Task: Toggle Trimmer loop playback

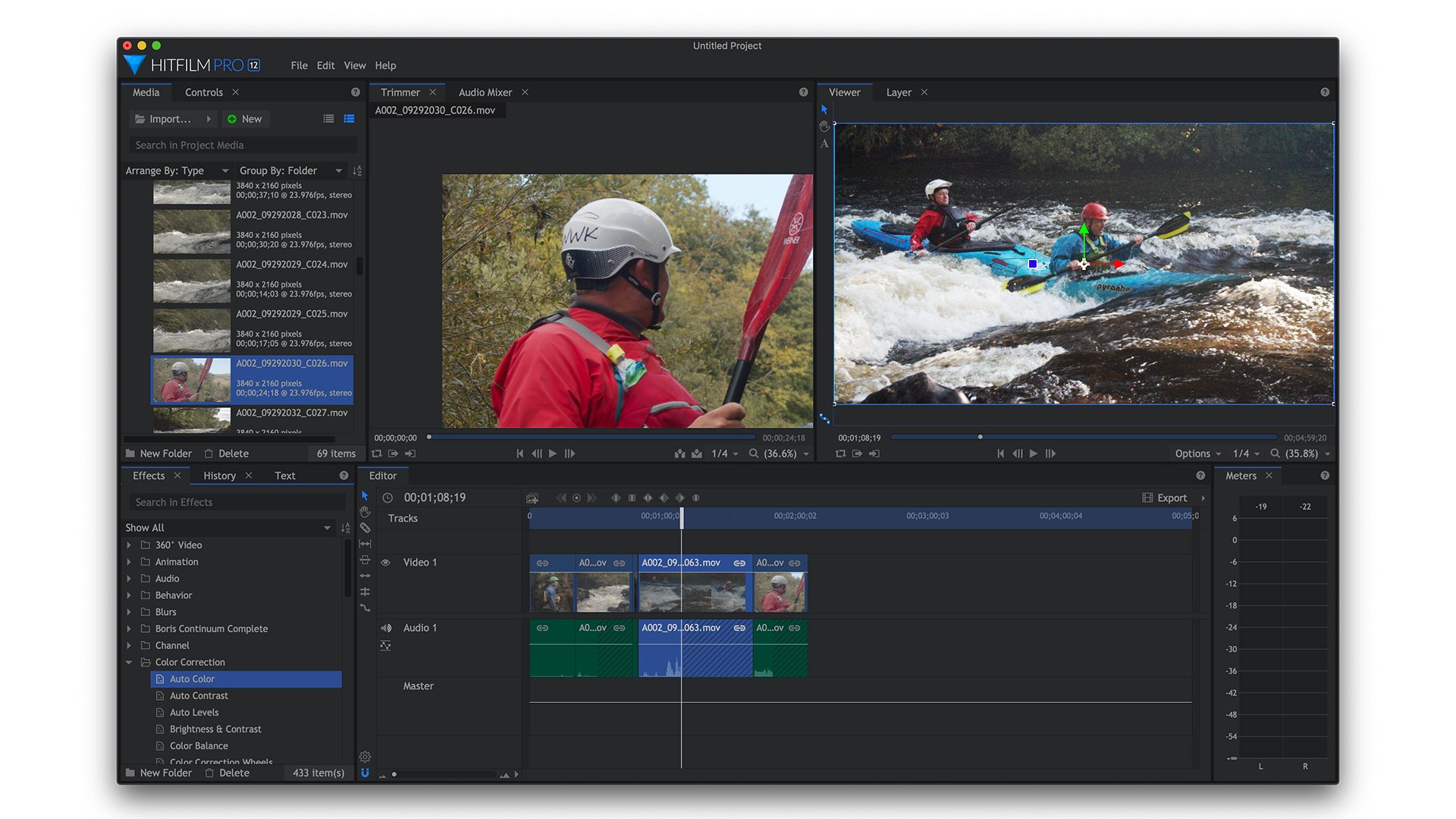Action: point(376,453)
